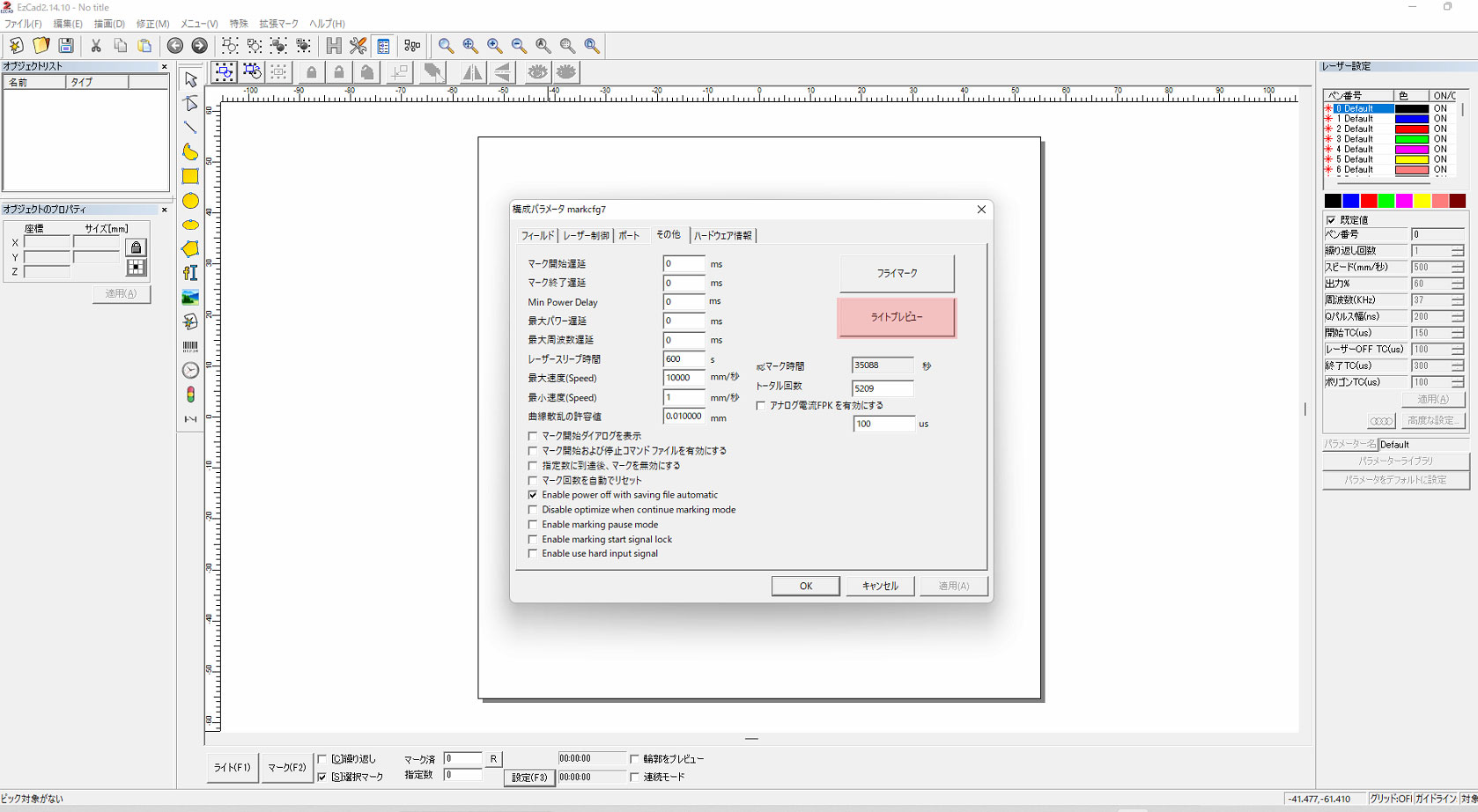Select the Bitmap image tool
This screenshot has height=812, width=1478.
[x=190, y=298]
